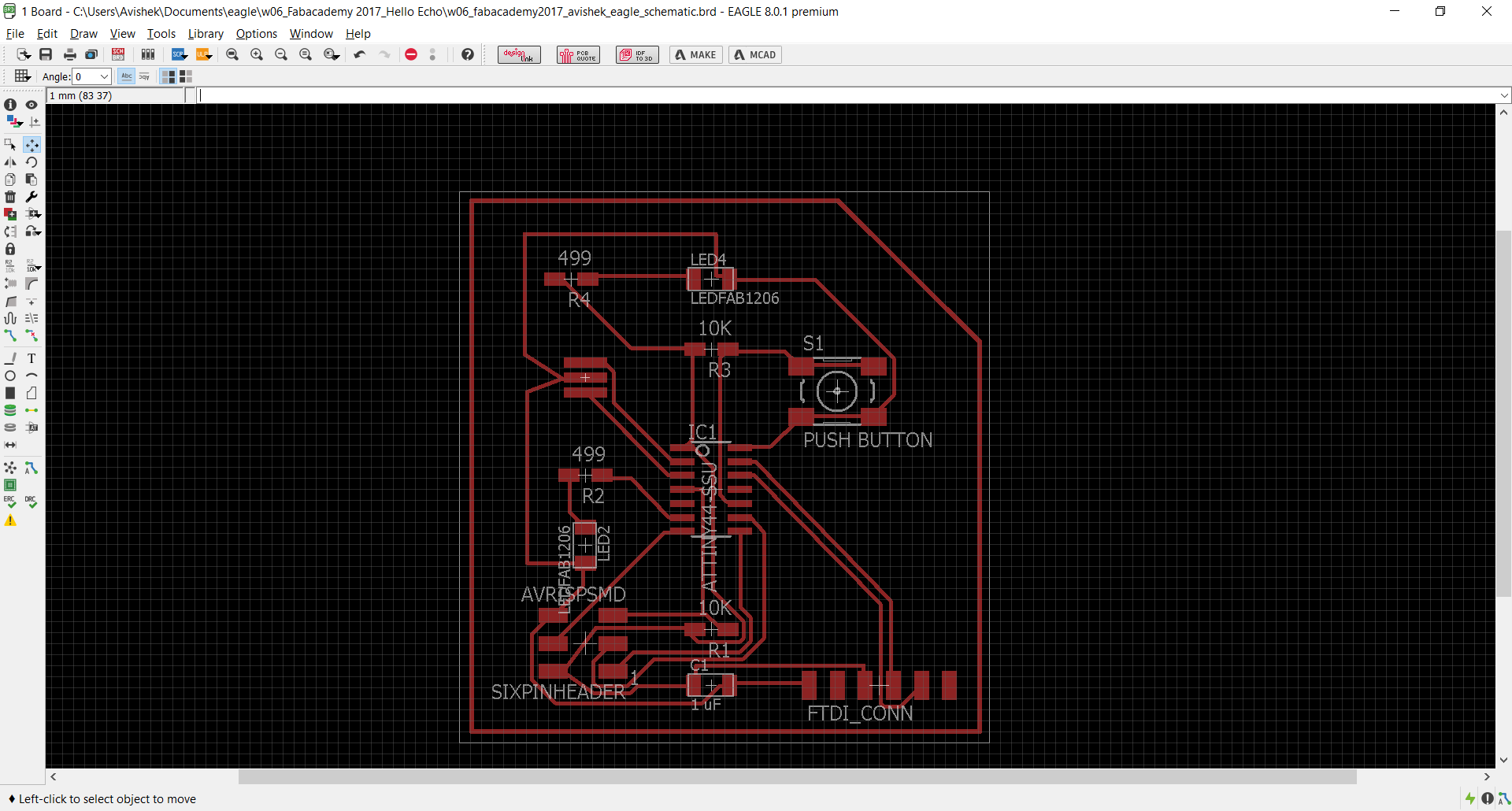The image size is (1512, 811).
Task: Expand the command line history dropdown
Action: [x=1504, y=95]
